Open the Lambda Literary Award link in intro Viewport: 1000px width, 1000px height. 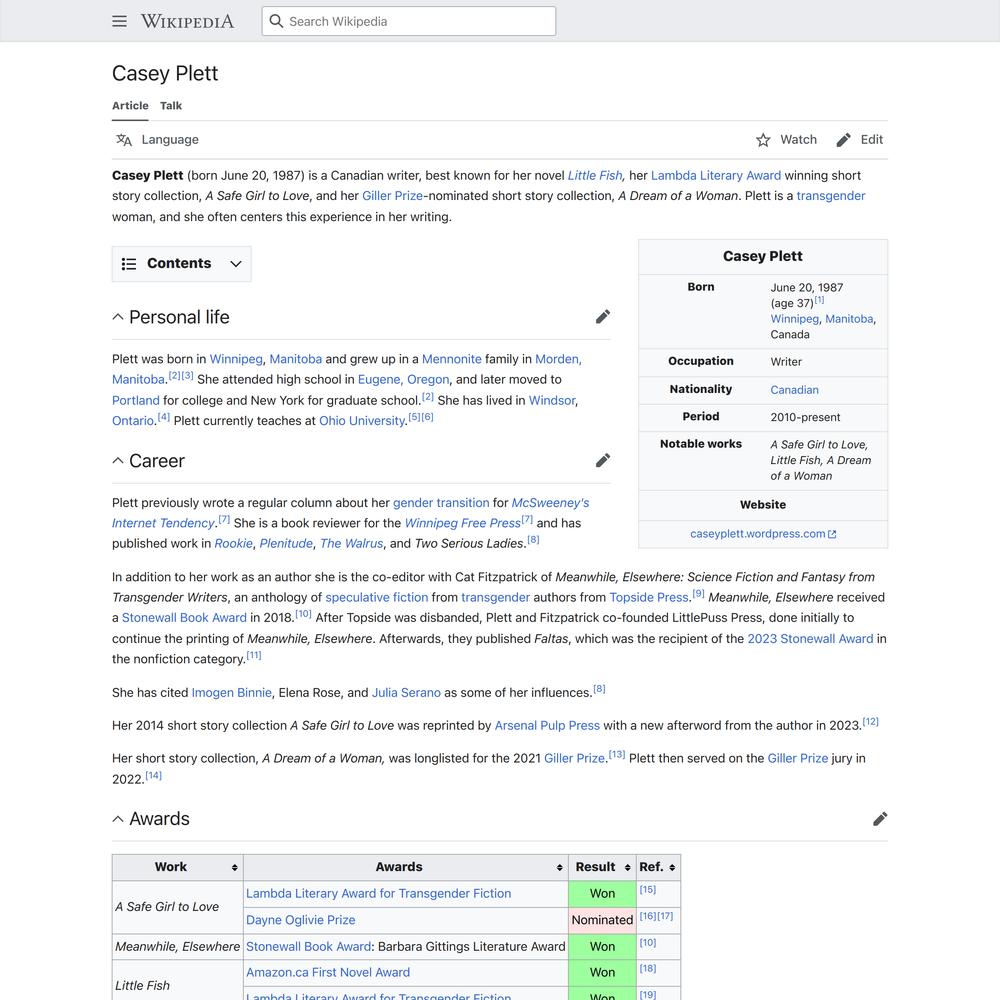pos(715,175)
